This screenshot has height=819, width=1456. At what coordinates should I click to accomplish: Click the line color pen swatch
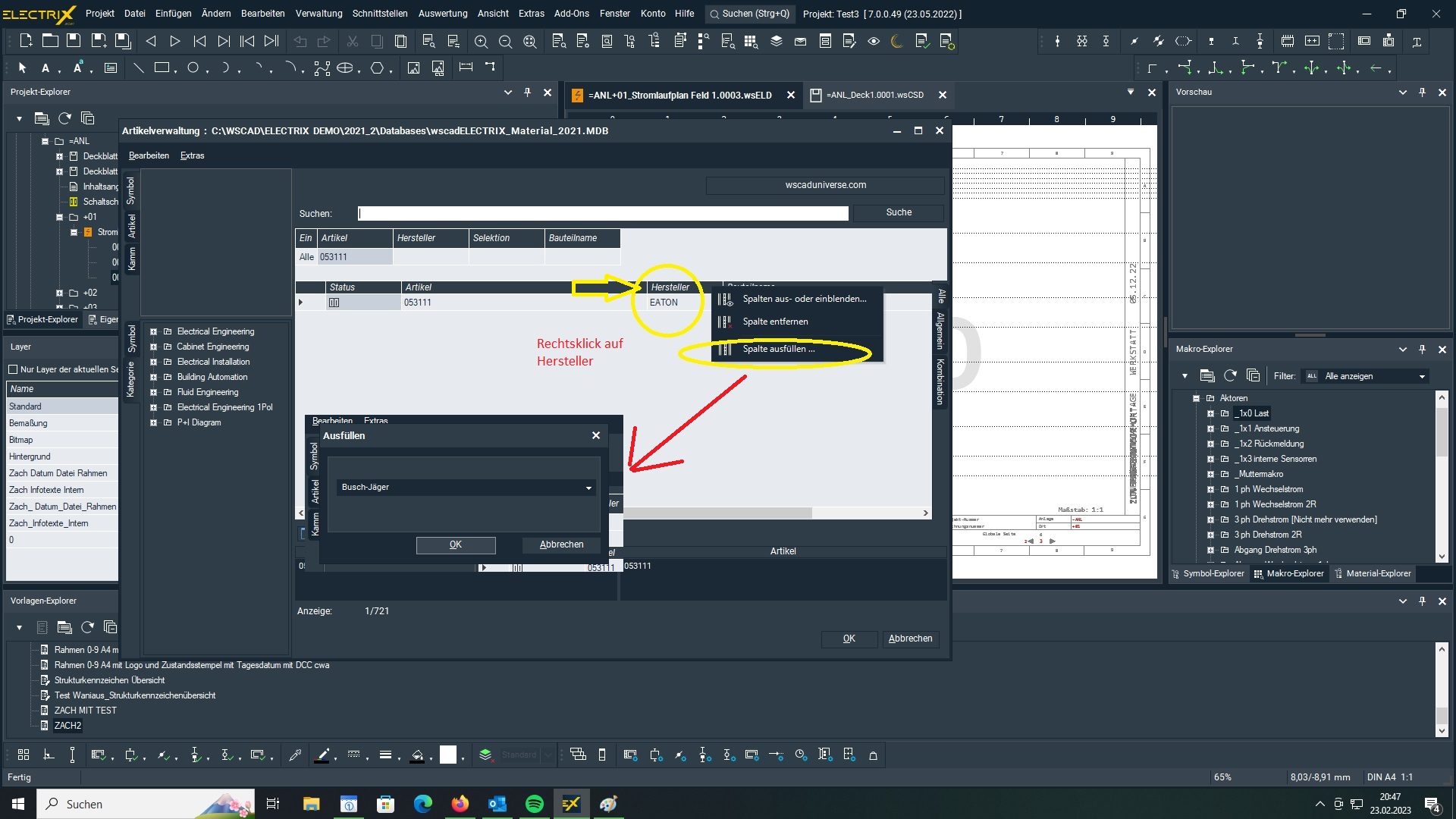(322, 755)
